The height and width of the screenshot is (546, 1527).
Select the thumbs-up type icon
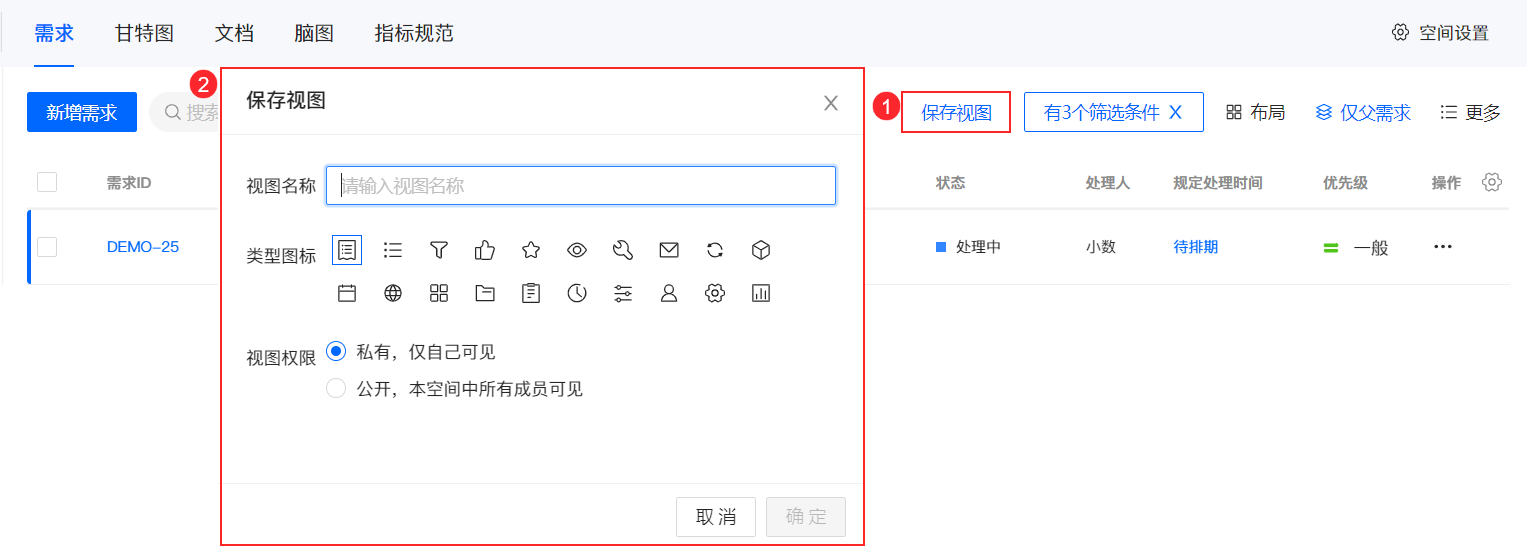point(485,250)
